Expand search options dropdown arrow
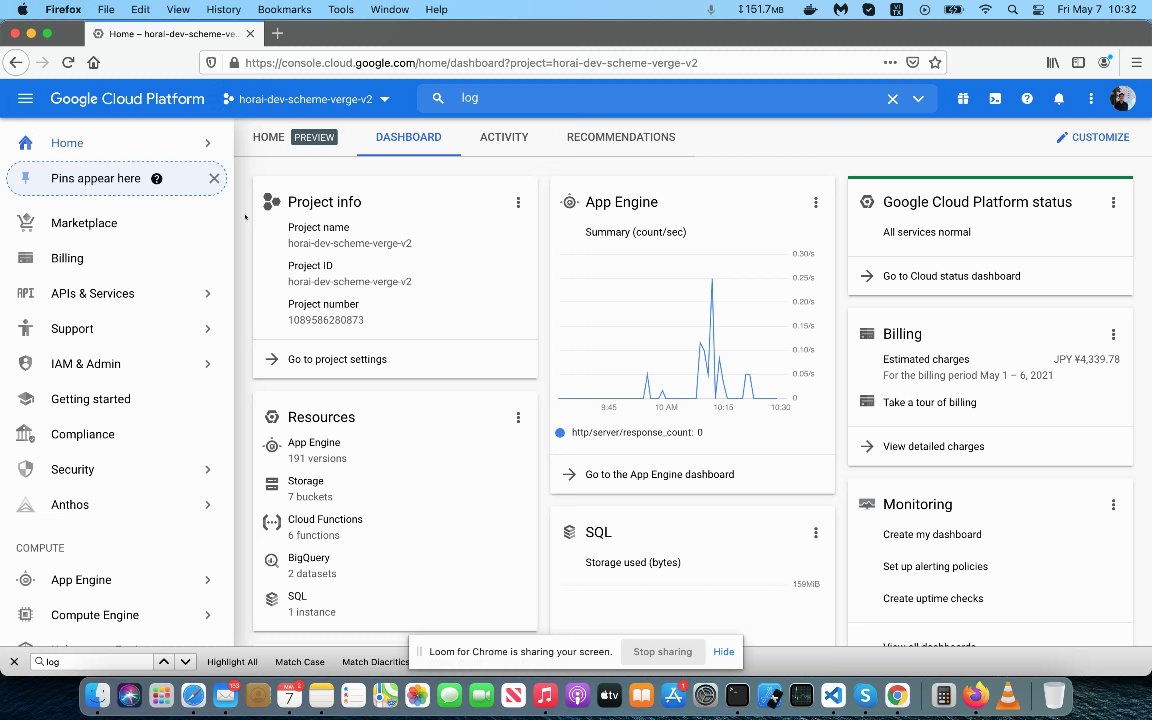Viewport: 1152px width, 720px height. point(918,98)
